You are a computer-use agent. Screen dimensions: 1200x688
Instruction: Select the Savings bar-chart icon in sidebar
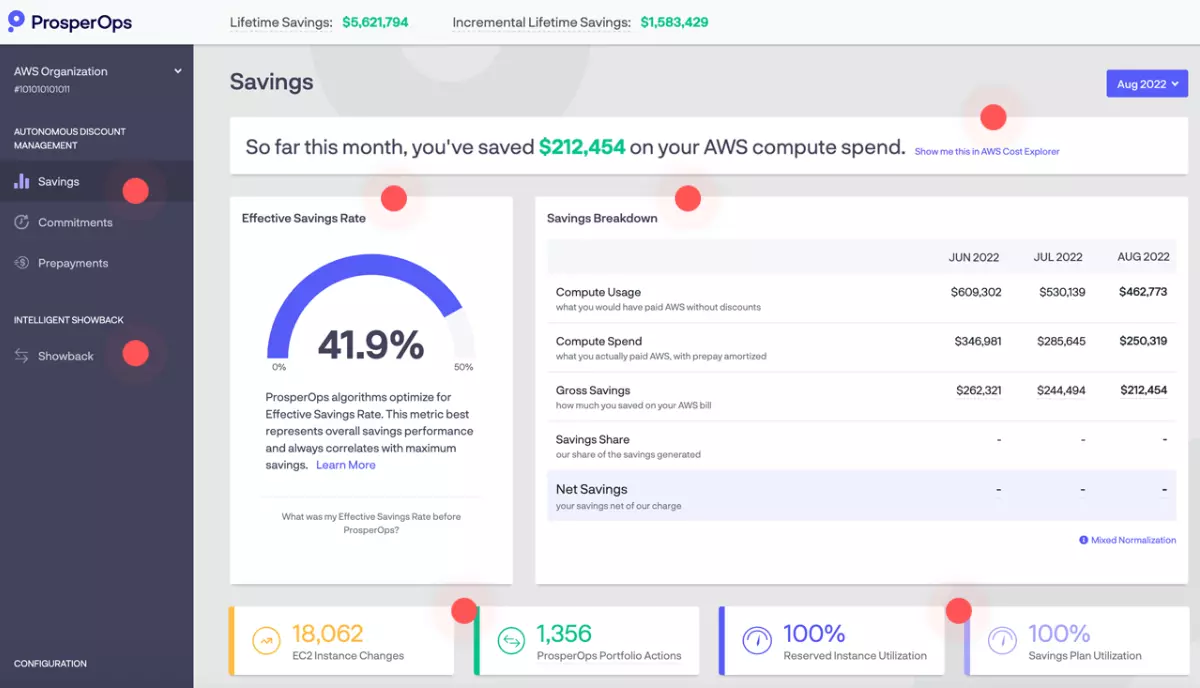pyautogui.click(x=22, y=181)
